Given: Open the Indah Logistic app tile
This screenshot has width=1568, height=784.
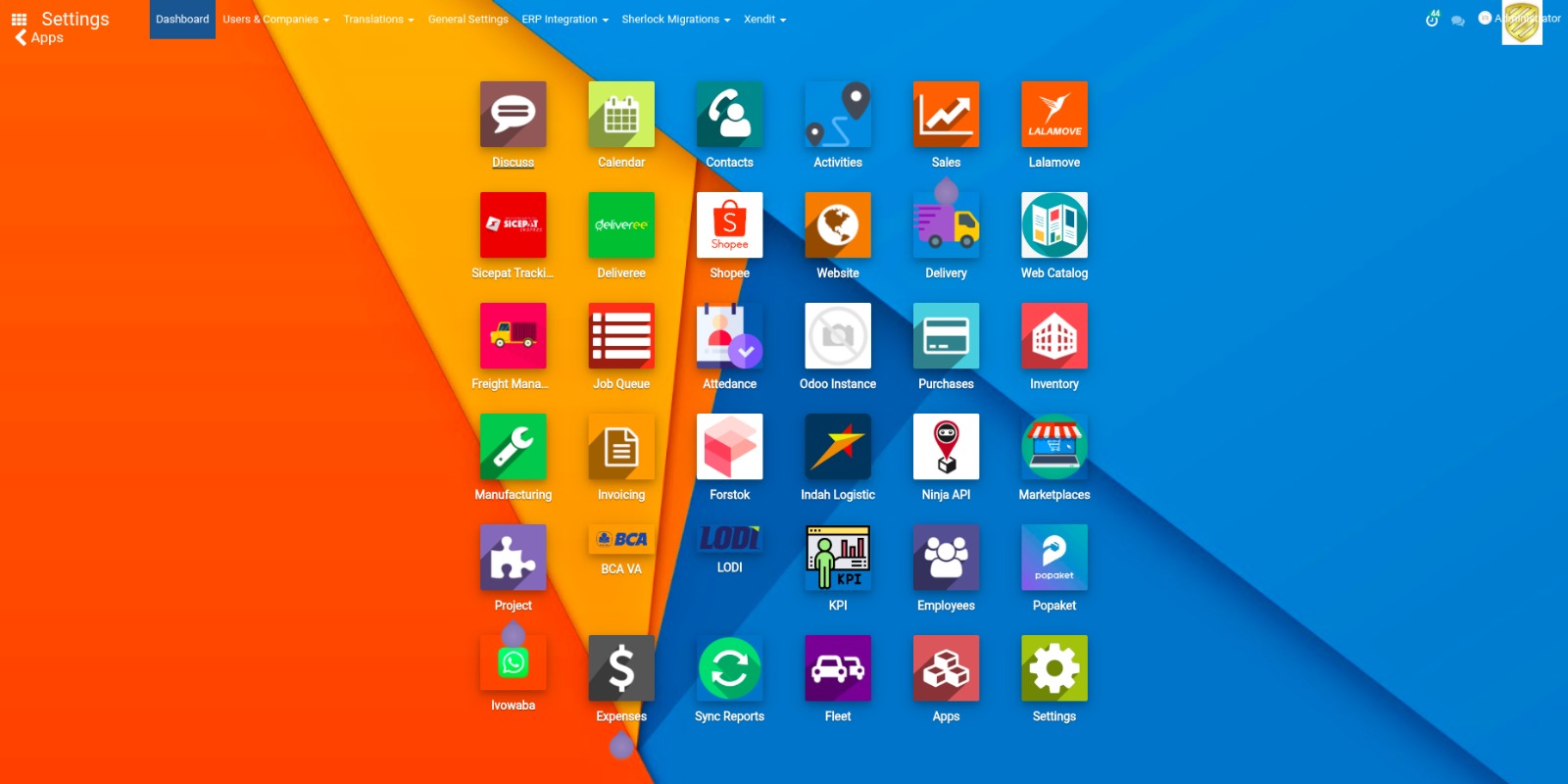Looking at the screenshot, I should click(x=838, y=447).
